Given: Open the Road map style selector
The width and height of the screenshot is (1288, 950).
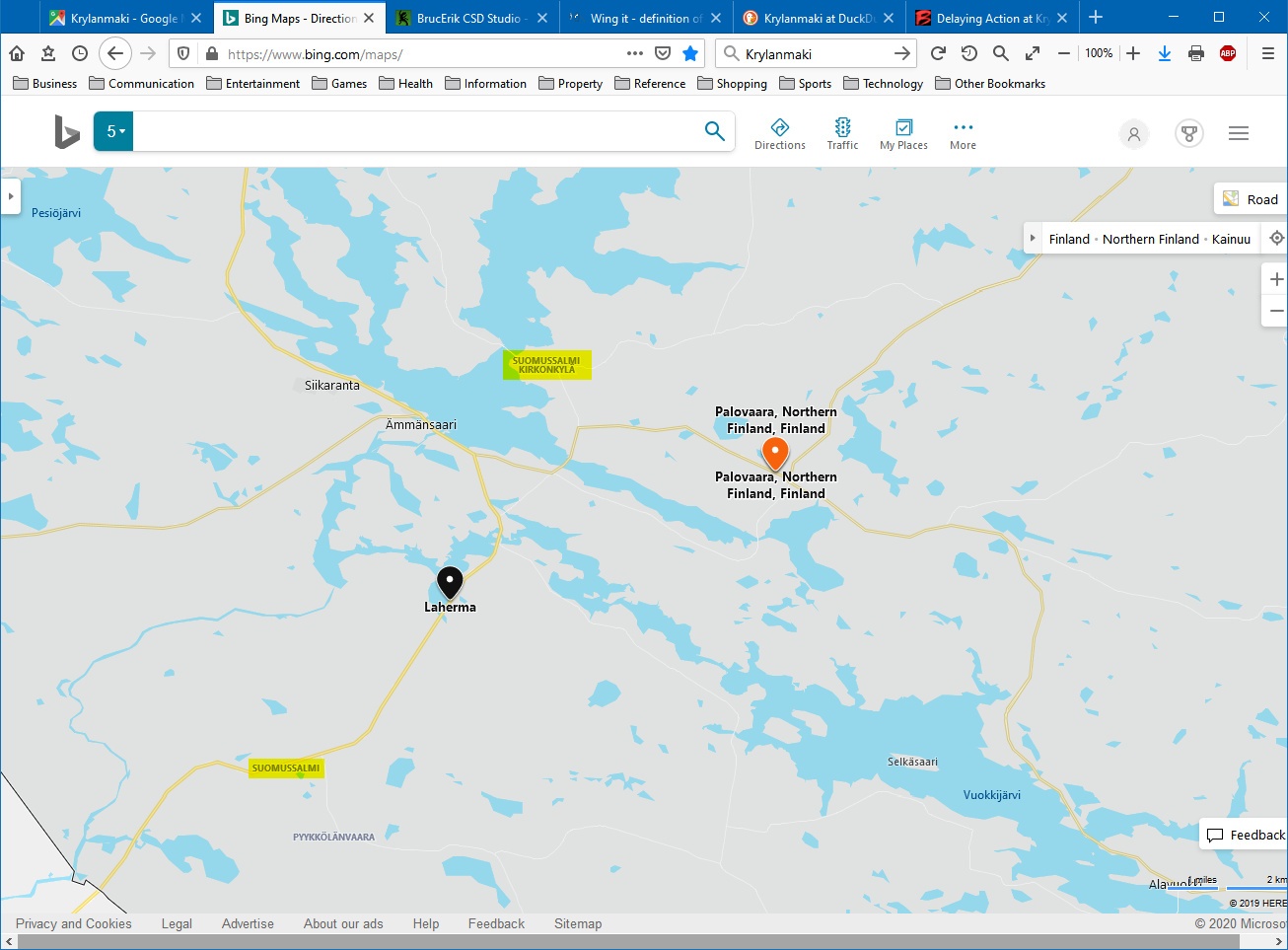Looking at the screenshot, I should (1250, 199).
